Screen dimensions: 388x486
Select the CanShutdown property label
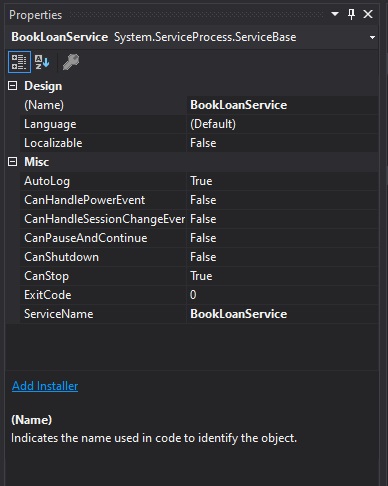[x=61, y=257]
